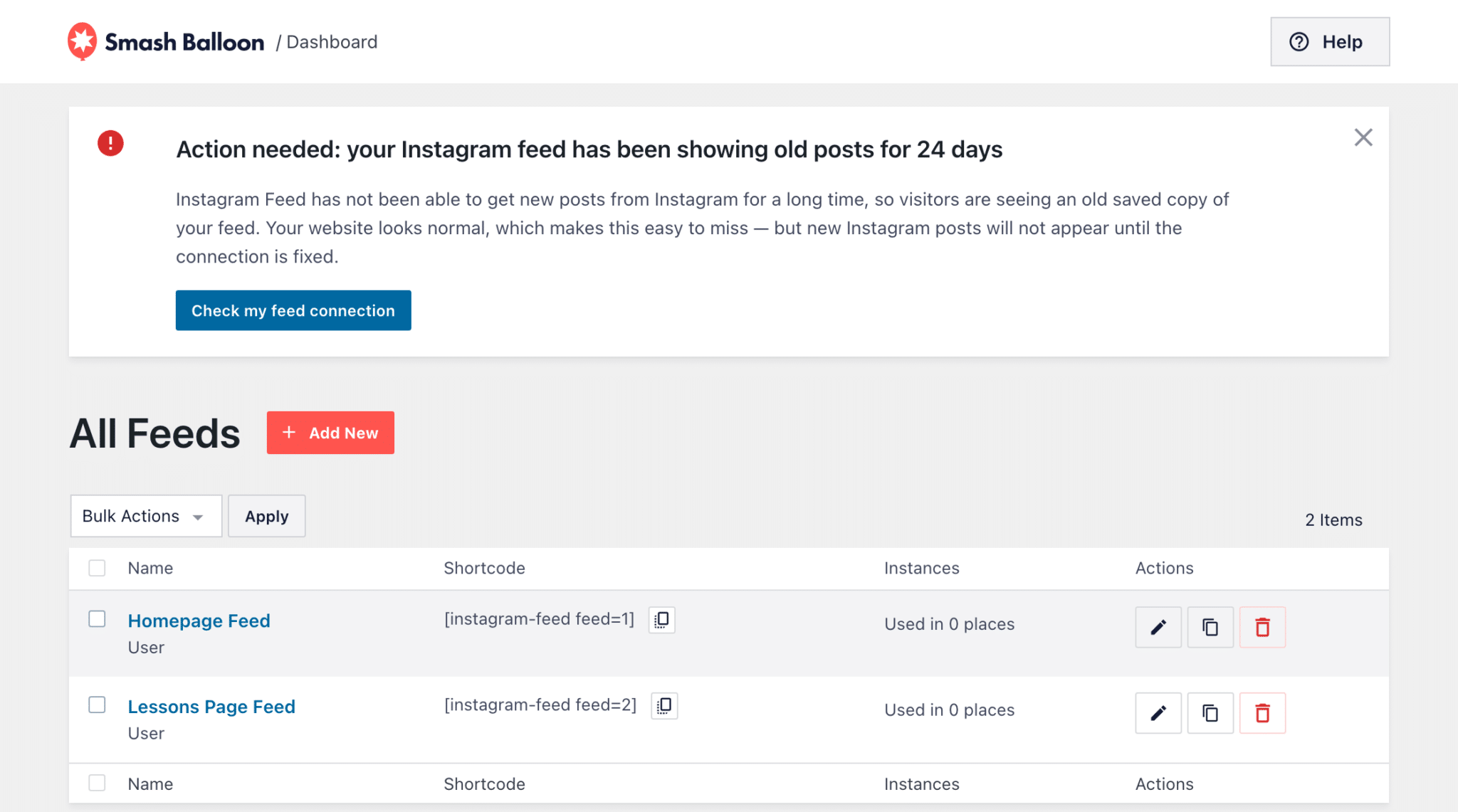Duplicate the Homepage Feed
Viewport: 1458px width, 812px height.
(x=1210, y=627)
